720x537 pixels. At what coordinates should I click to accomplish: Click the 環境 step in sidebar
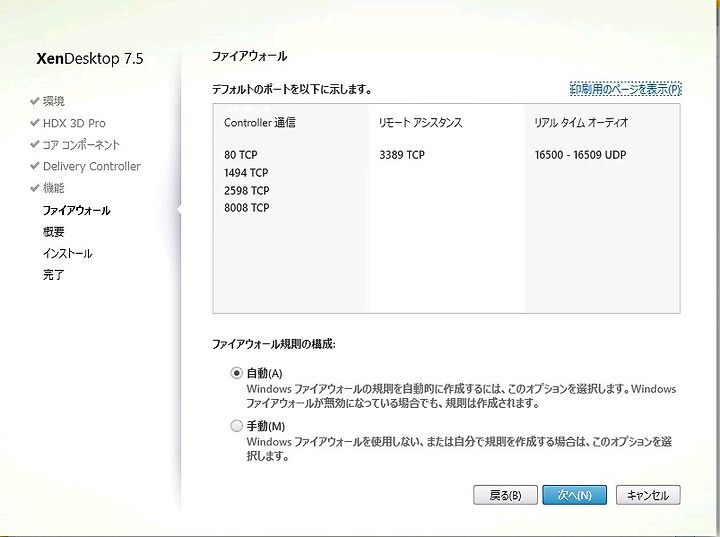tap(54, 101)
